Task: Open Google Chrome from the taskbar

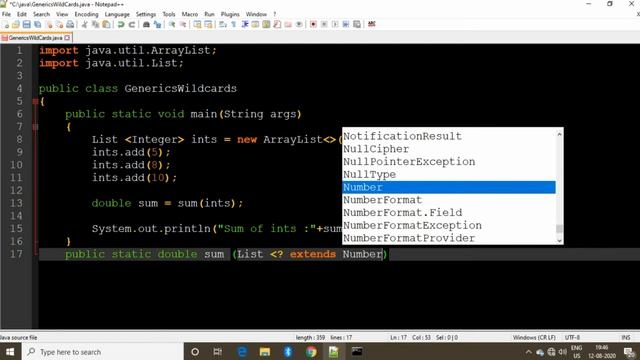Action: 311,352
